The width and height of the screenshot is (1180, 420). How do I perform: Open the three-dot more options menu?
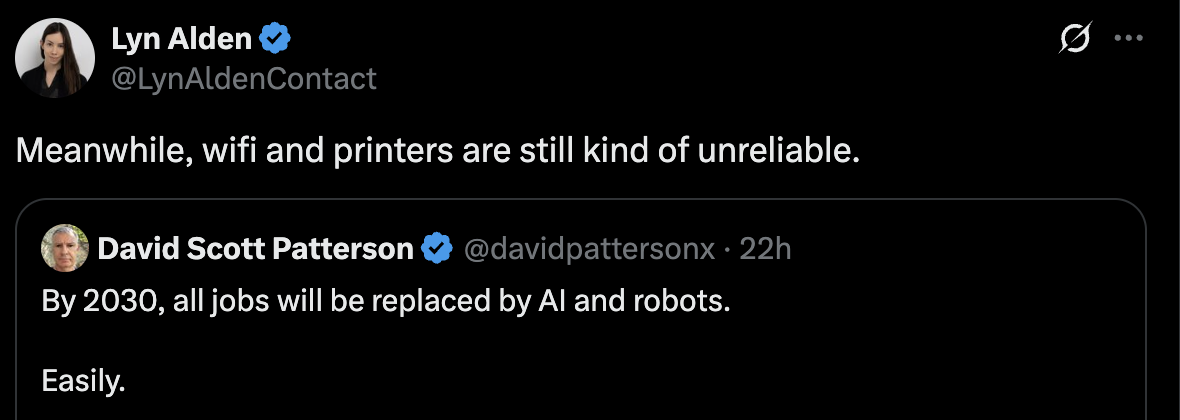(1128, 39)
